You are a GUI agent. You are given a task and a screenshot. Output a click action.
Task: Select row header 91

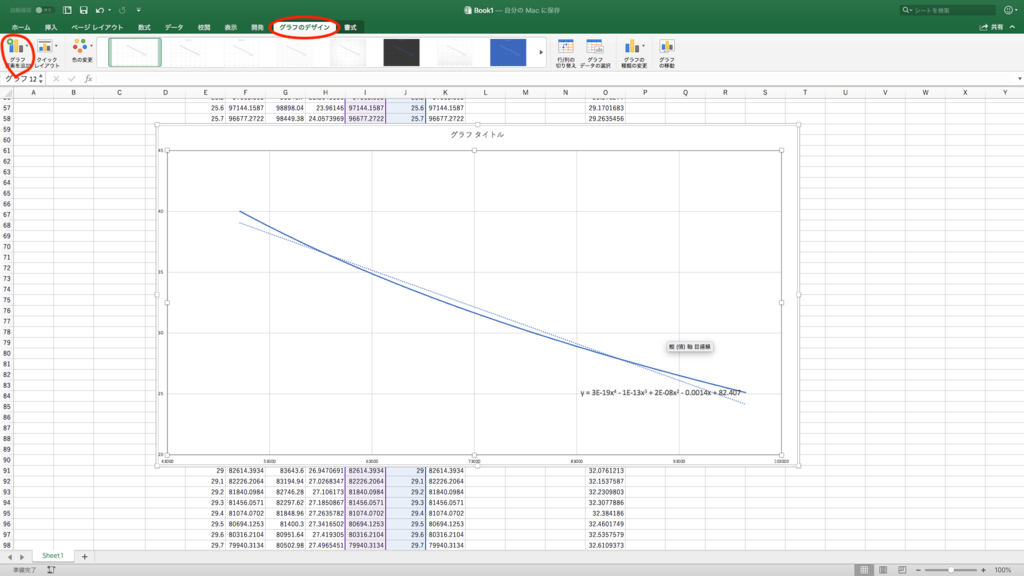click(7, 470)
